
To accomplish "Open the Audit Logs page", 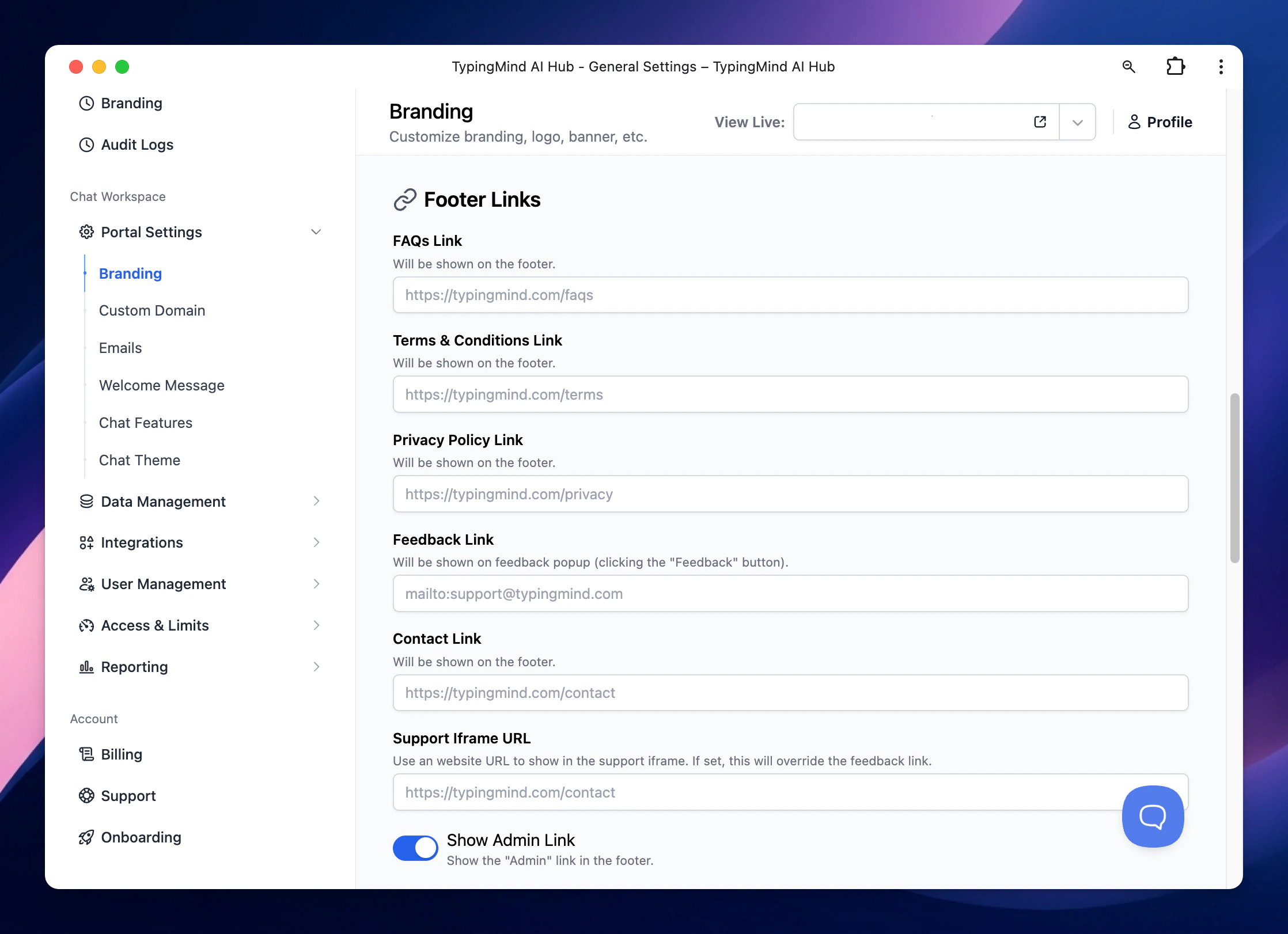I will 137,145.
